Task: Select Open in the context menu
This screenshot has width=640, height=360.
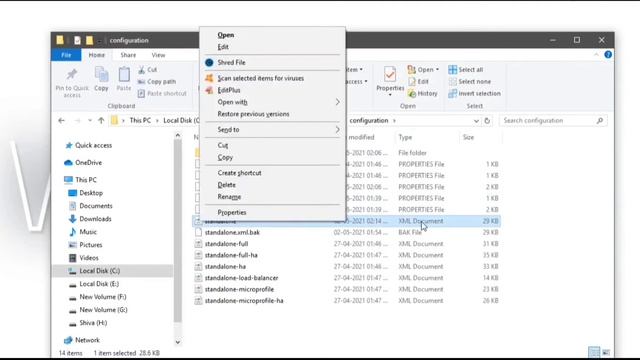Action: (226, 35)
